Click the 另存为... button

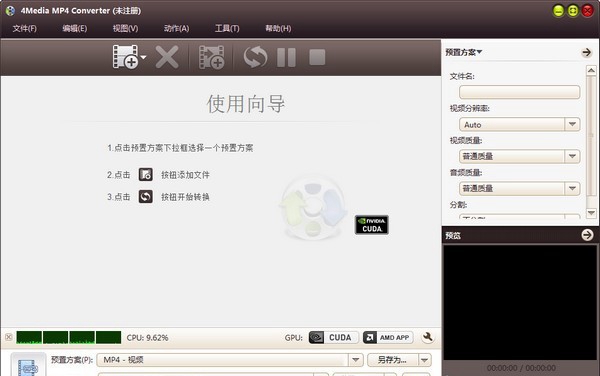392,360
